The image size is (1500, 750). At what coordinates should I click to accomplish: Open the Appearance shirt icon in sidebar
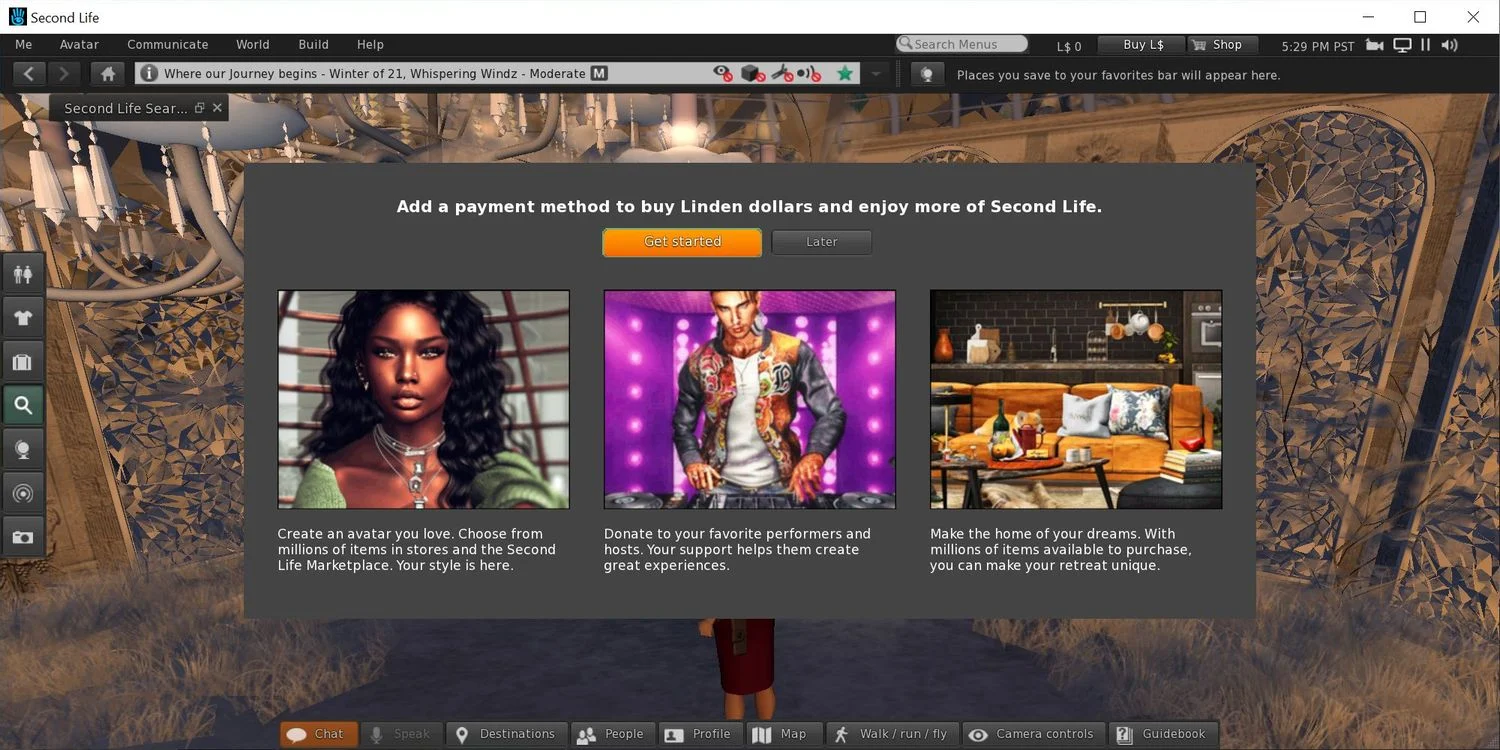(x=22, y=318)
